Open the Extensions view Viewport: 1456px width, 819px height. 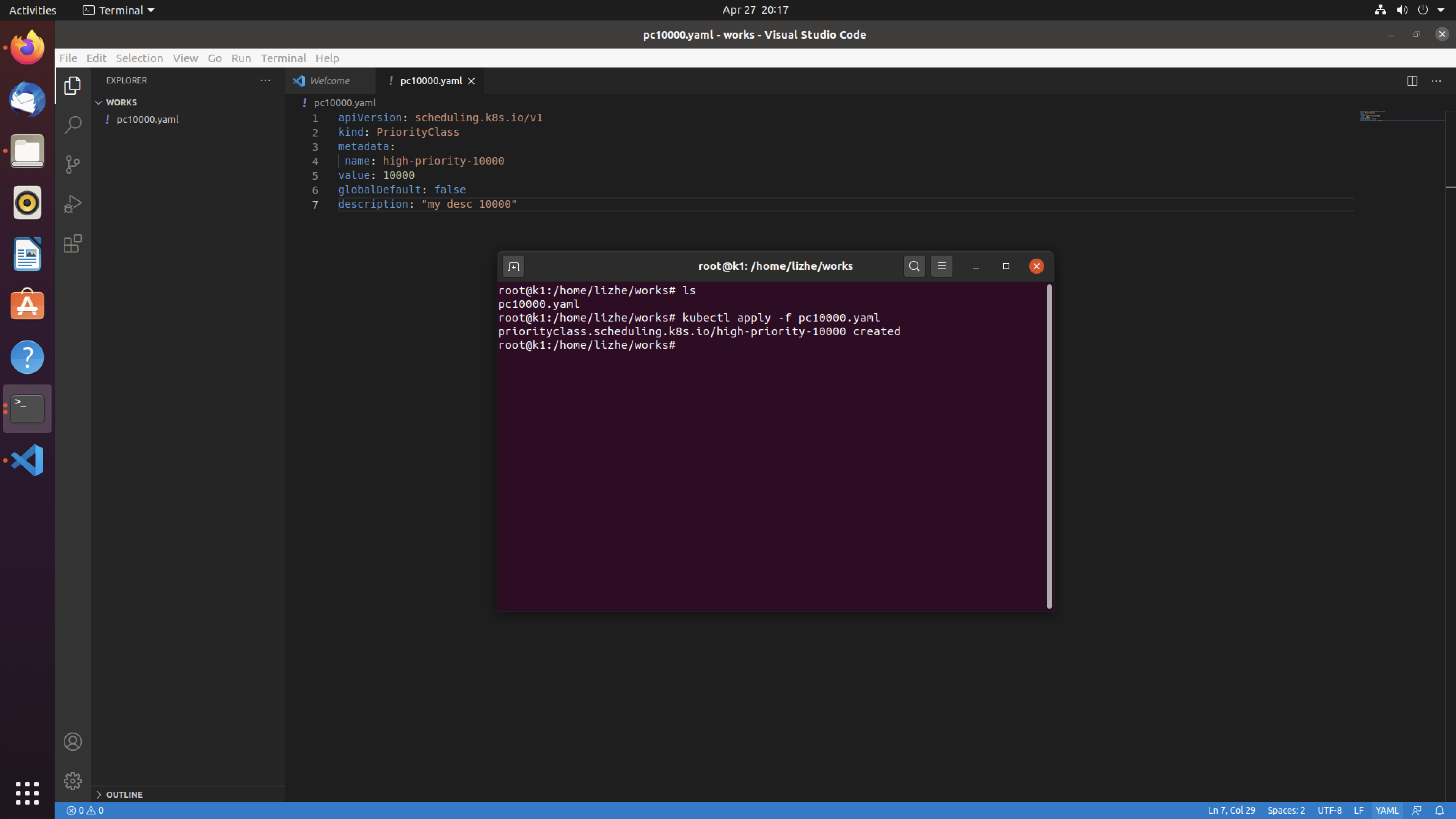tap(72, 243)
